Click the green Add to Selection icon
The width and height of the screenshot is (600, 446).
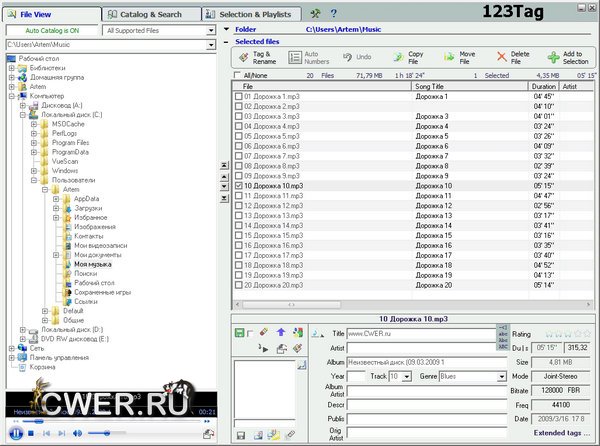click(x=555, y=58)
